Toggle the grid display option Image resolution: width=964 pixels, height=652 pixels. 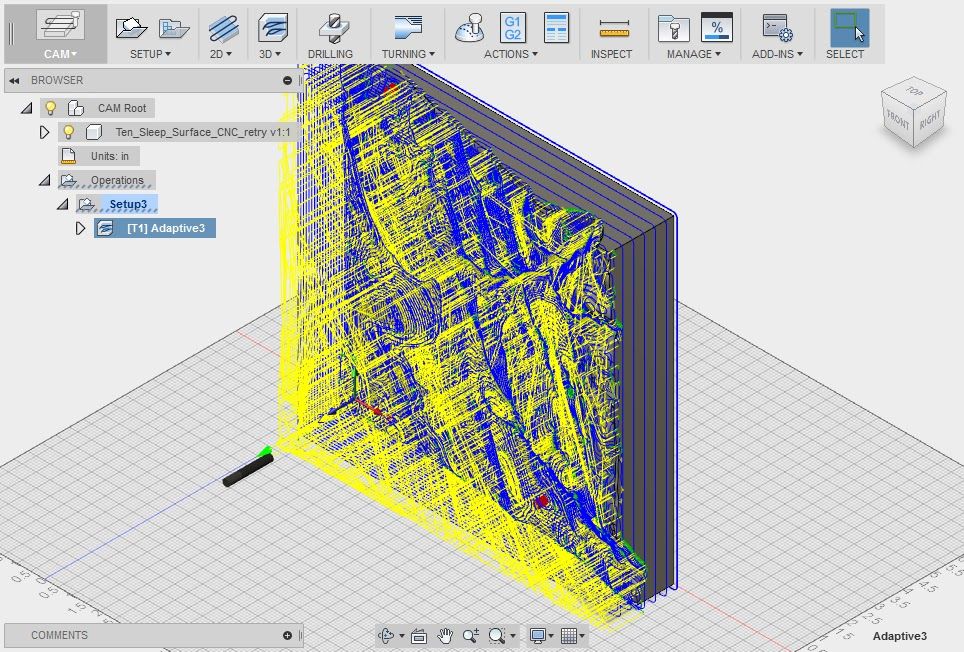click(568, 635)
